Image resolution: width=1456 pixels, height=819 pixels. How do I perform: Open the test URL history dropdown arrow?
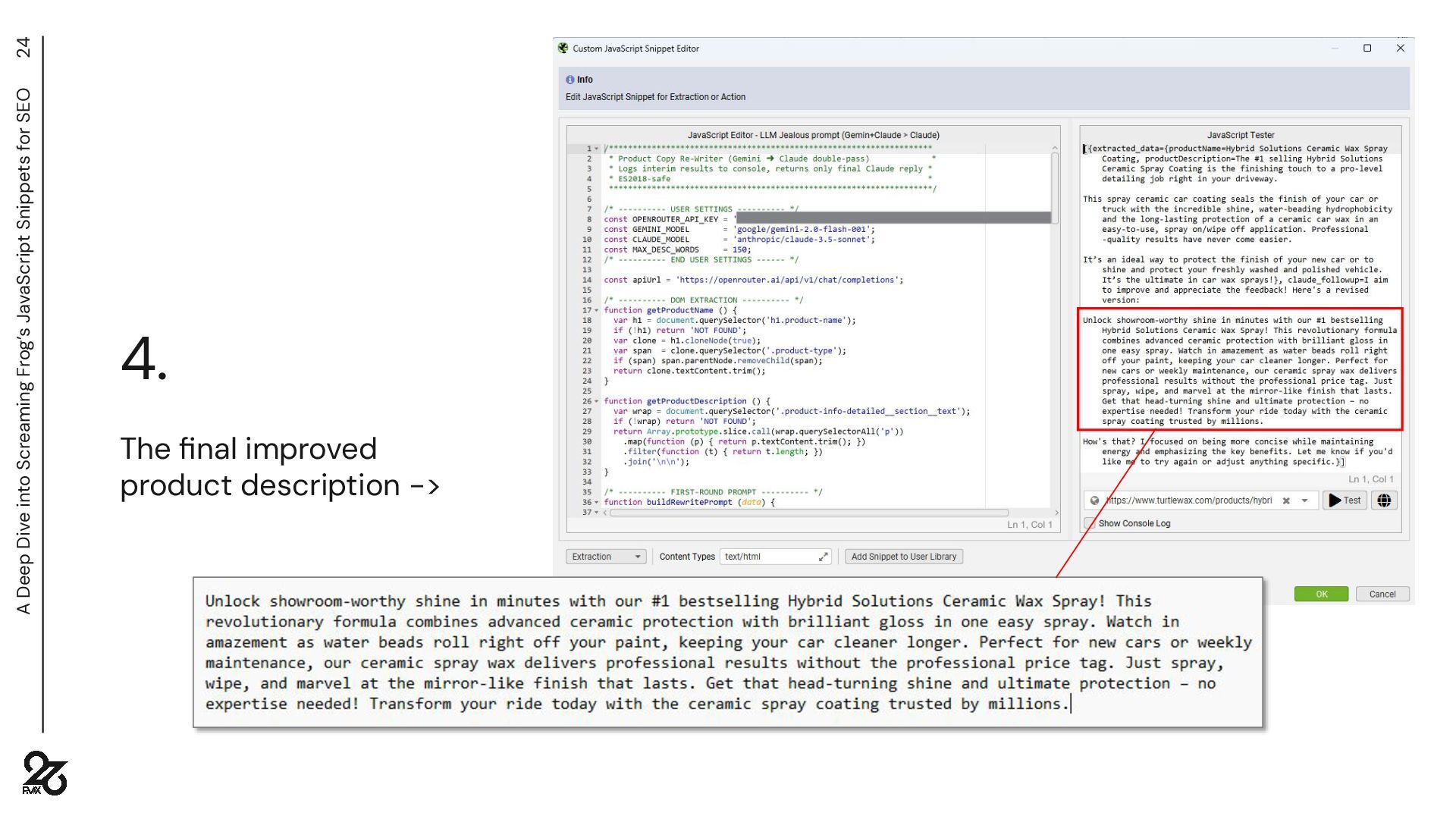point(1304,500)
